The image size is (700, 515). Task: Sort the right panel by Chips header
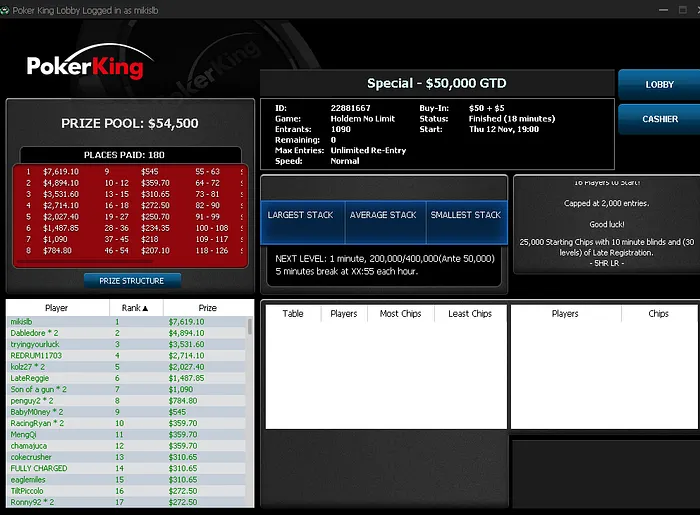pos(658,313)
